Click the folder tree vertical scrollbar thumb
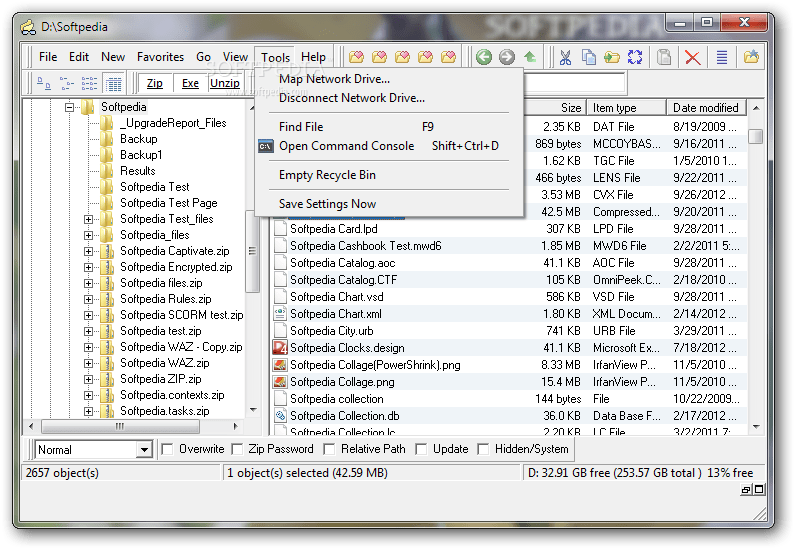The width and height of the screenshot is (795, 549). coord(252,251)
